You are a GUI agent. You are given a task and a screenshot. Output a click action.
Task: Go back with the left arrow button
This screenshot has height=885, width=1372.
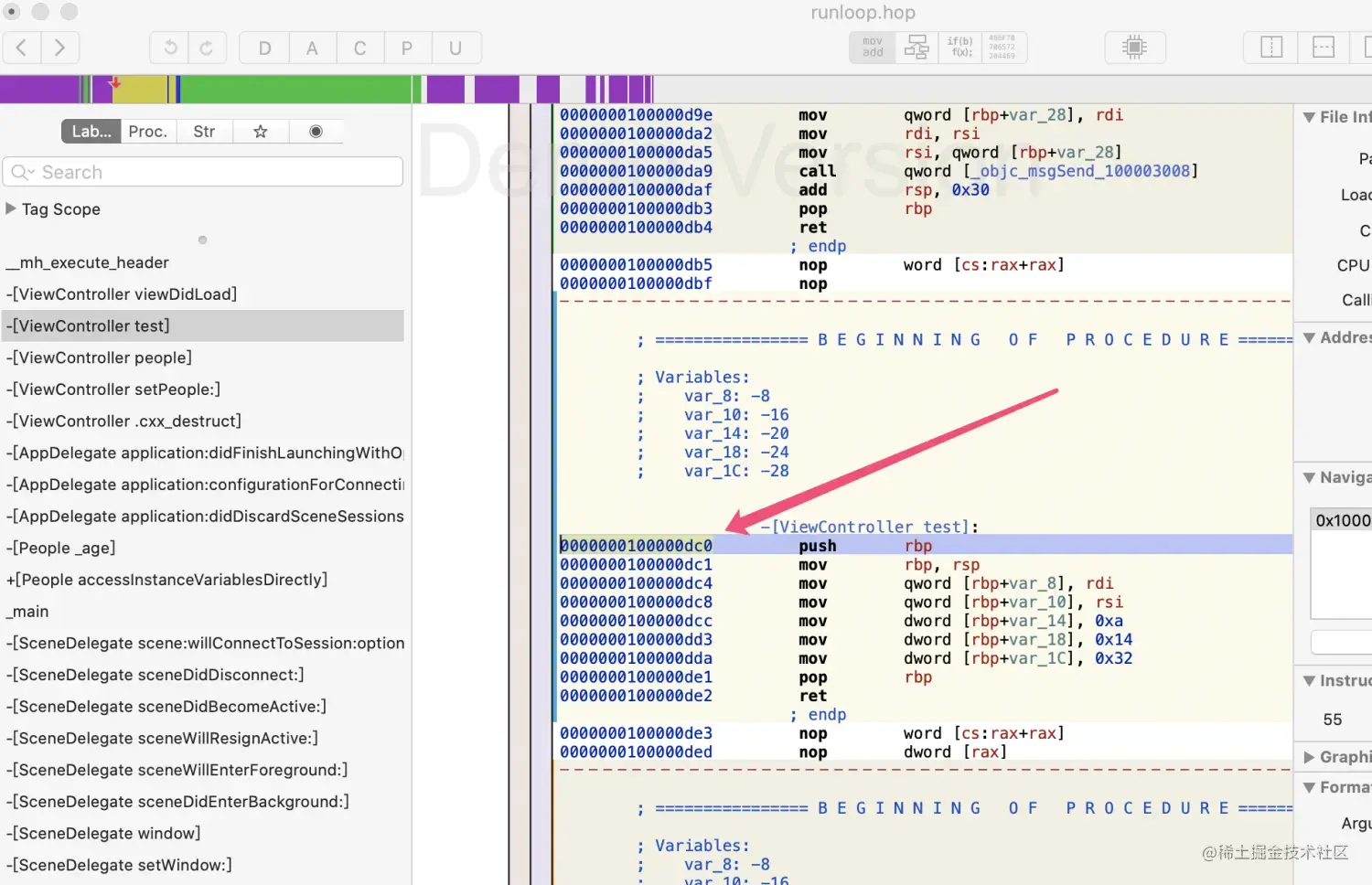[22, 48]
